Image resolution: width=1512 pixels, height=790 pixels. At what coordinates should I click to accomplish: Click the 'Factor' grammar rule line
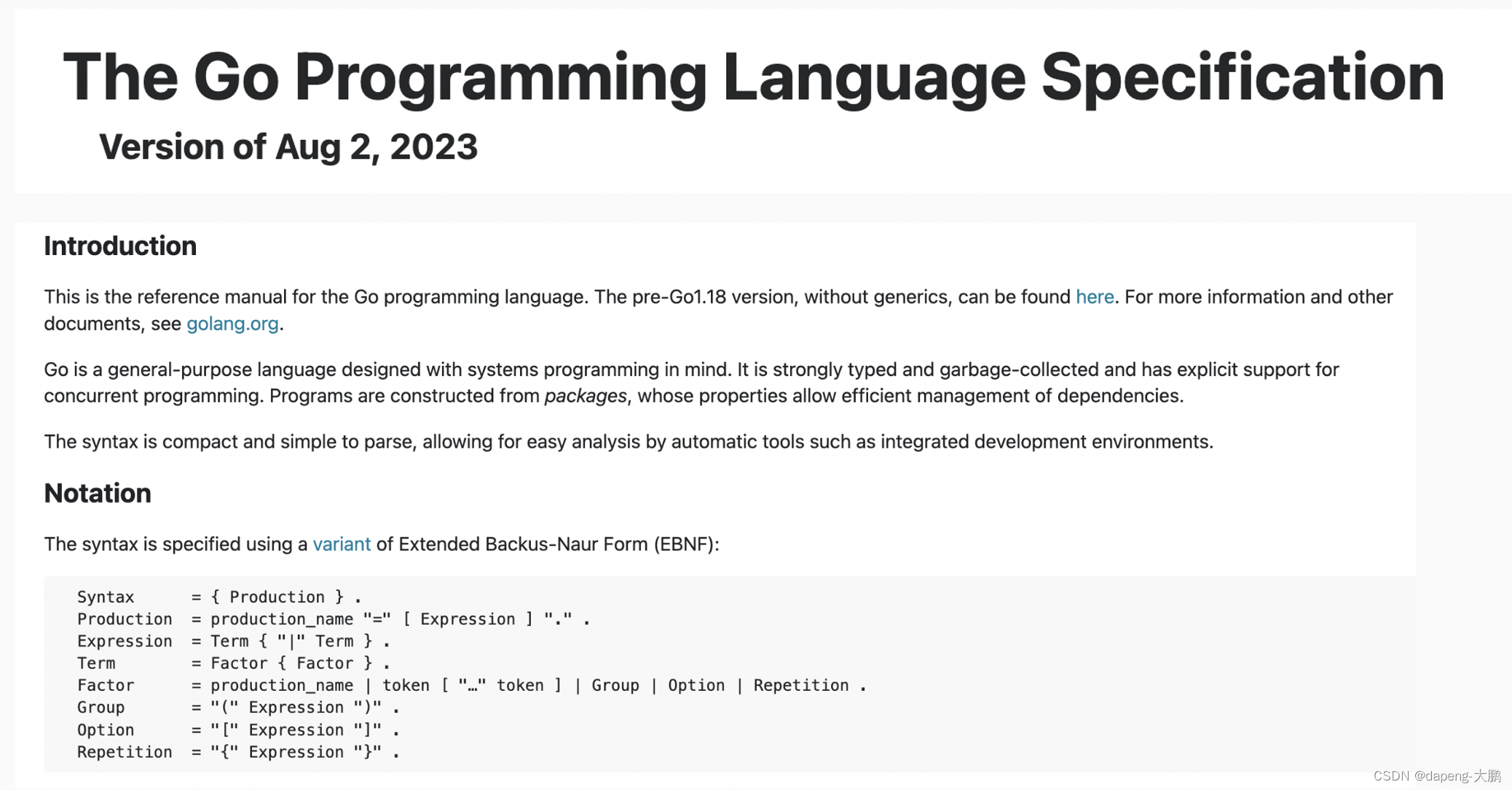[470, 685]
